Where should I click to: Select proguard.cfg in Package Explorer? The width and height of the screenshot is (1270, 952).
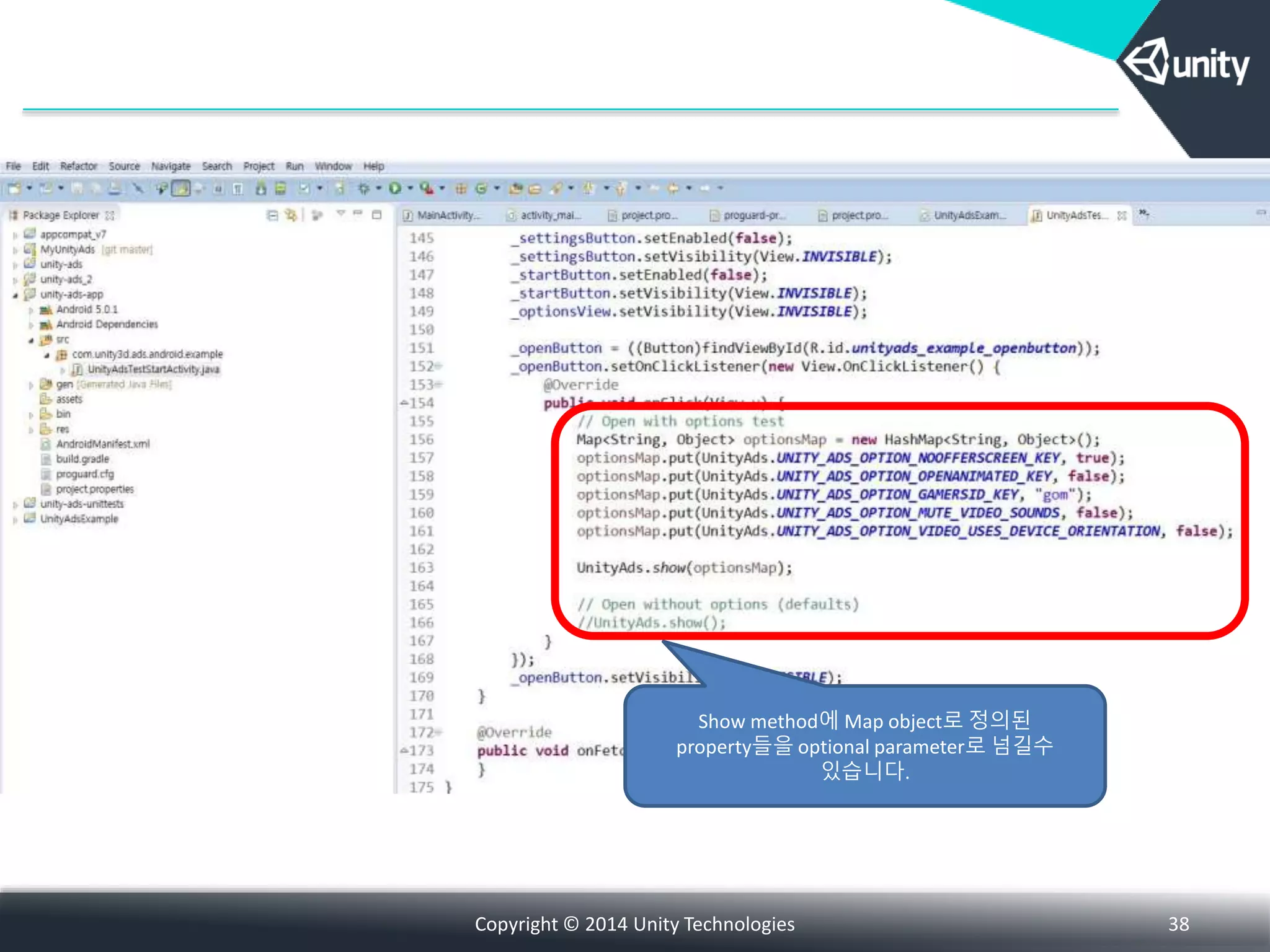tap(85, 474)
